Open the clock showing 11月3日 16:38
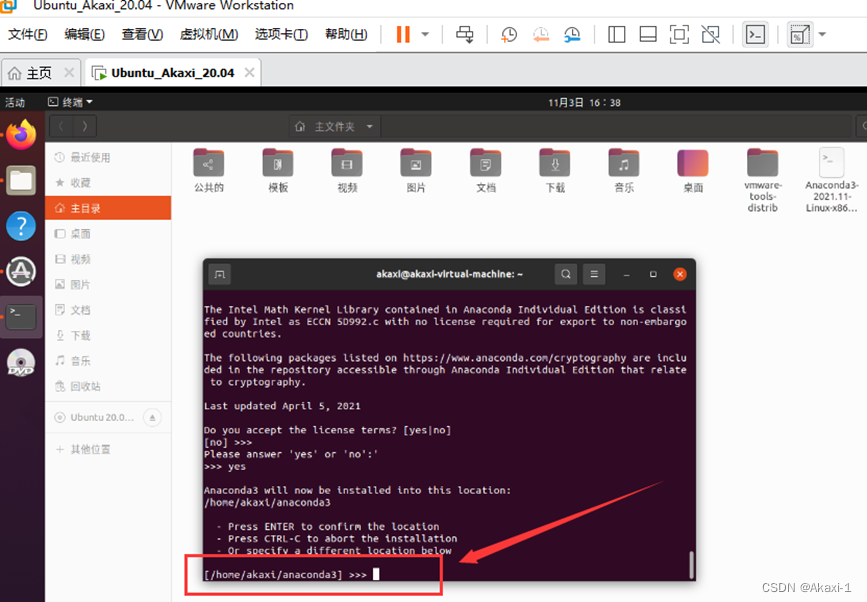 point(584,103)
